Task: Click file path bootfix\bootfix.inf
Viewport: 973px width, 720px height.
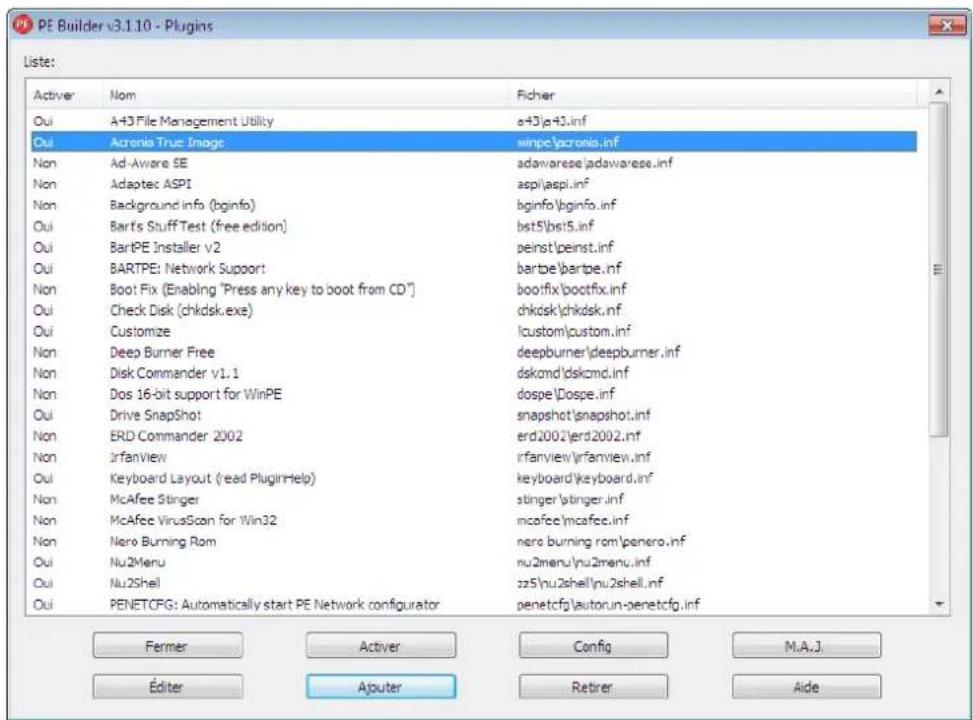Action: click(x=572, y=289)
